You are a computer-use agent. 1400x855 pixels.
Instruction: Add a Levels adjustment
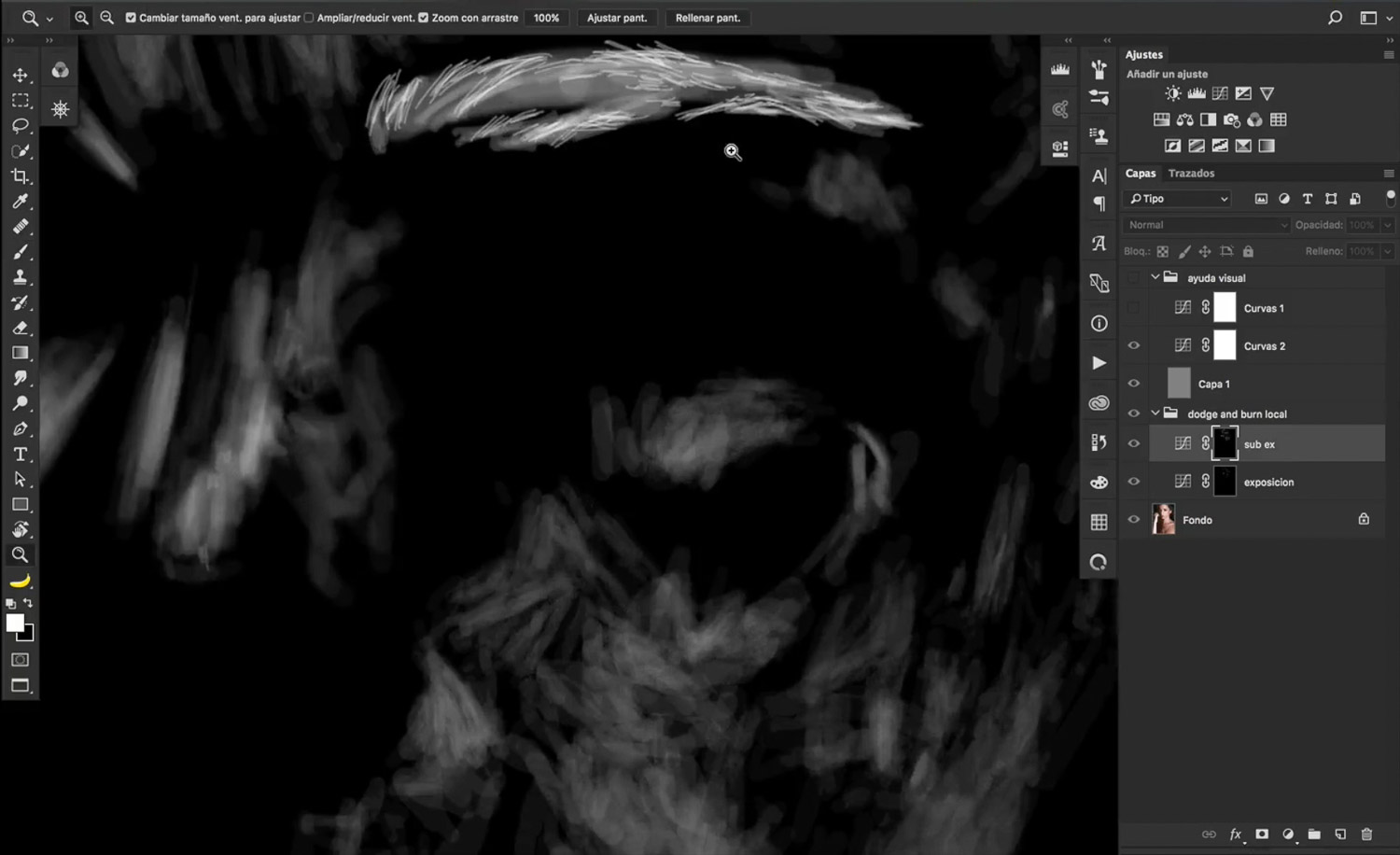[x=1197, y=93]
